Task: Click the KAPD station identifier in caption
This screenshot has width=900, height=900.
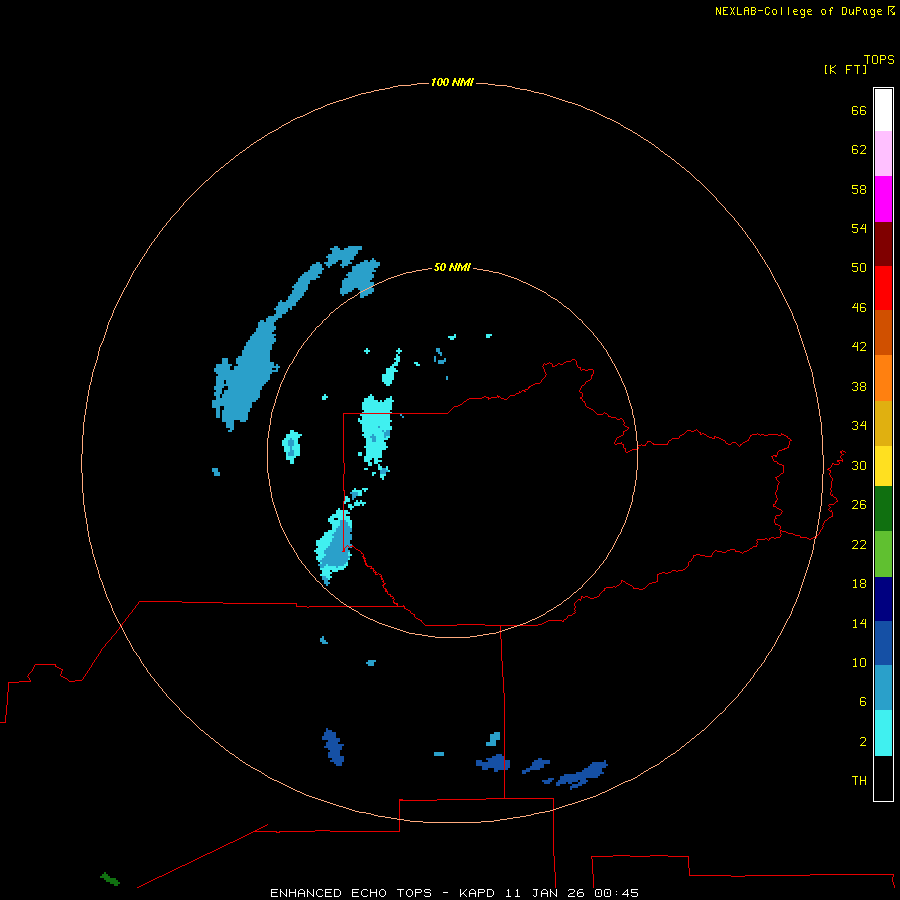Action: click(x=479, y=893)
